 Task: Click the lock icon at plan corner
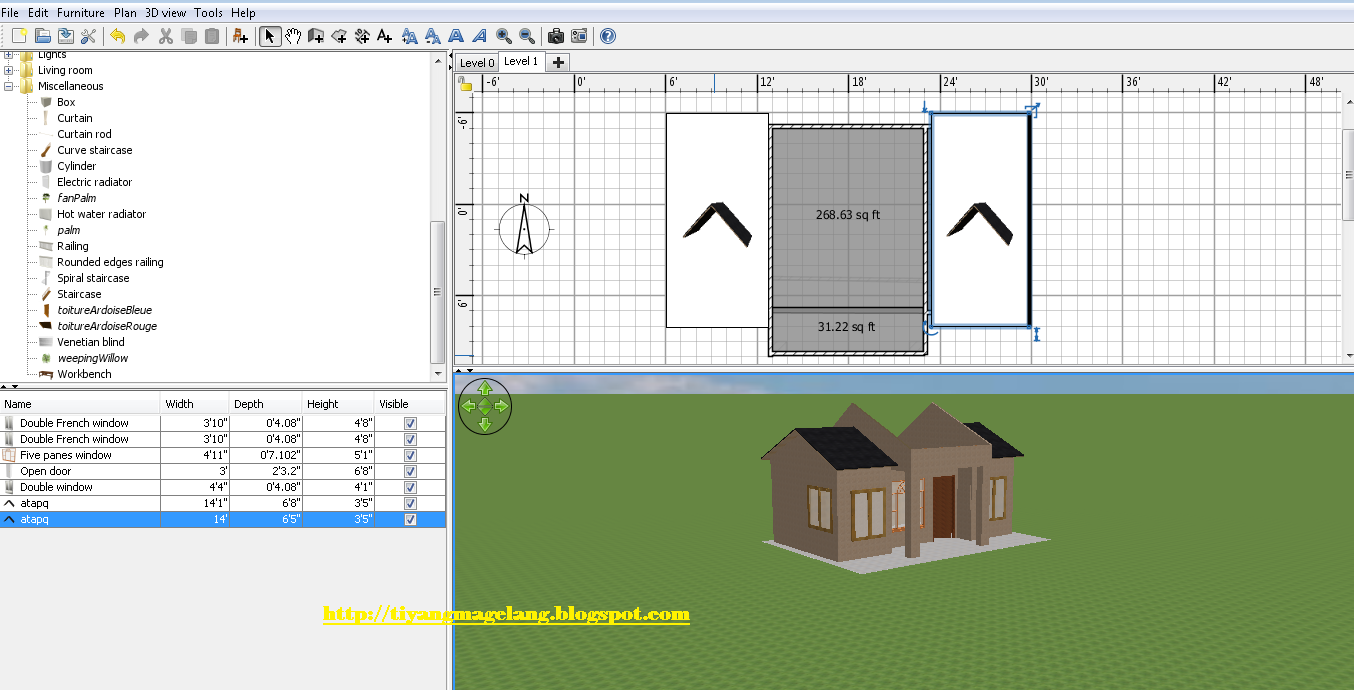click(465, 84)
